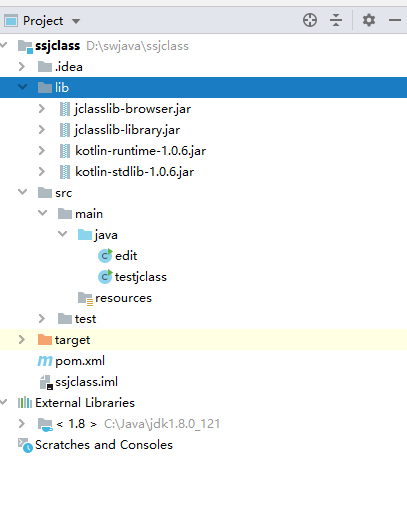Image resolution: width=407 pixels, height=516 pixels.
Task: Select the edit class label
Action: pyautogui.click(x=126, y=256)
